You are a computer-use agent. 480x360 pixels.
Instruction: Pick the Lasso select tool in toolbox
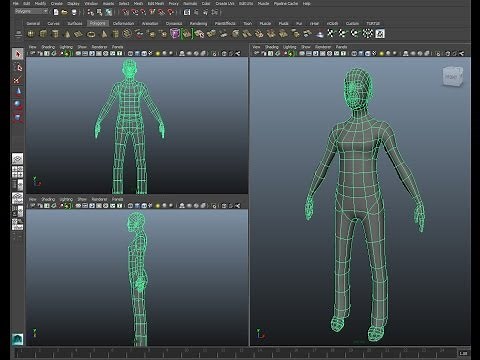point(18,68)
